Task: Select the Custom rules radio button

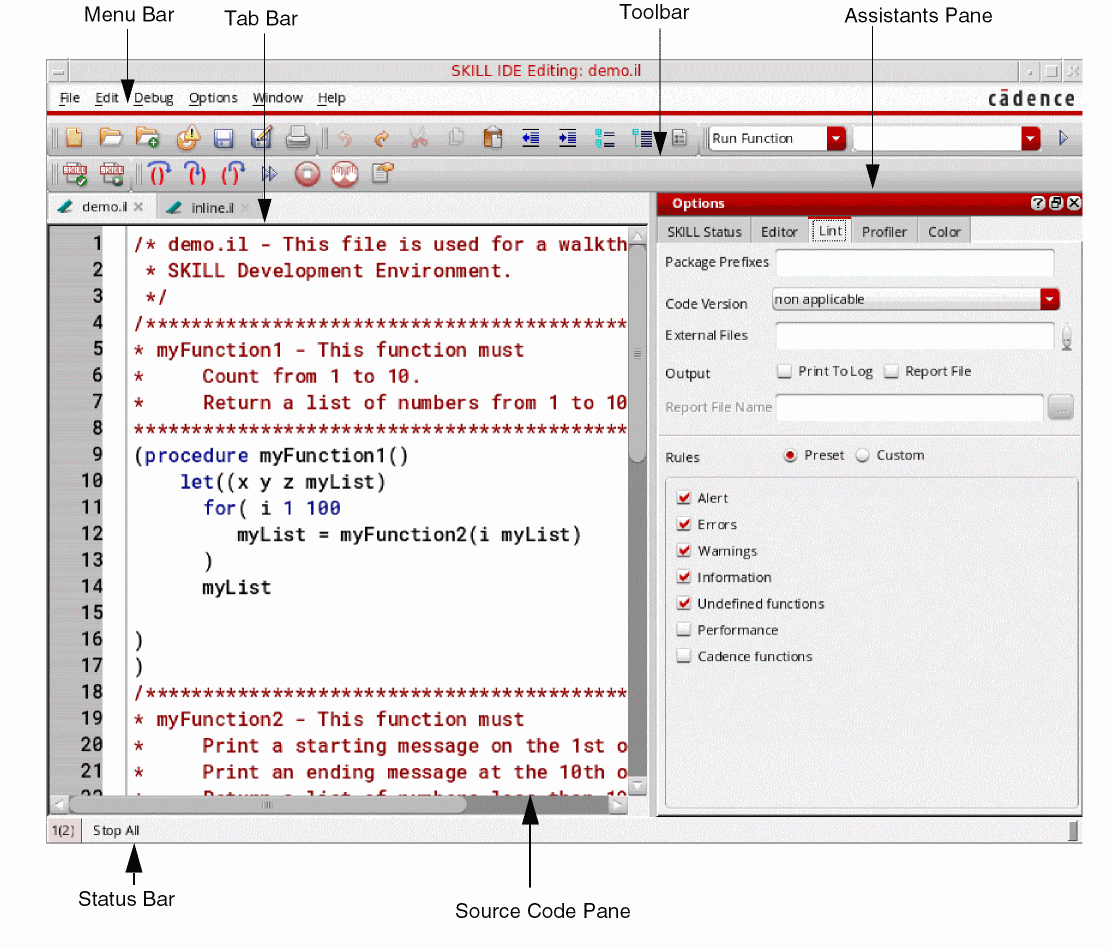Action: point(863,455)
